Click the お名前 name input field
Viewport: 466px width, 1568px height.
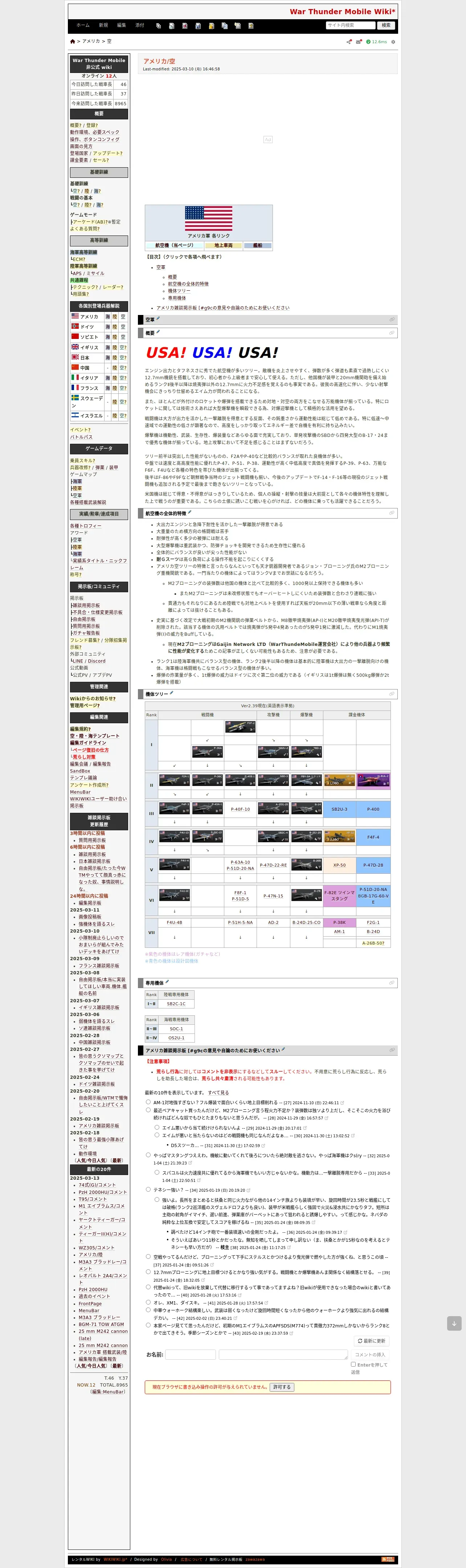[191, 1354]
